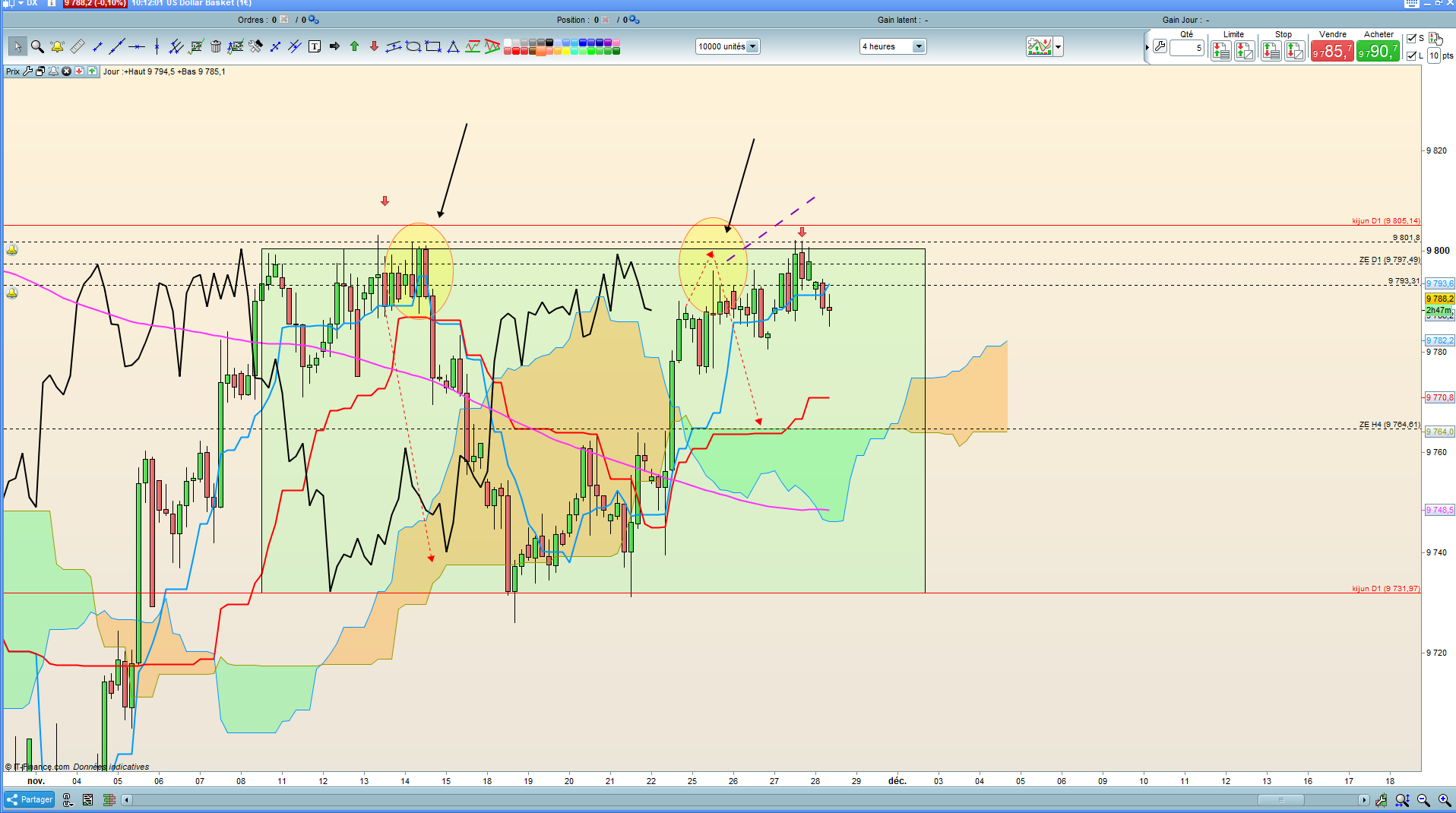Image resolution: width=1456 pixels, height=813 pixels.
Task: Click the green Acheter price button
Action: click(1378, 51)
